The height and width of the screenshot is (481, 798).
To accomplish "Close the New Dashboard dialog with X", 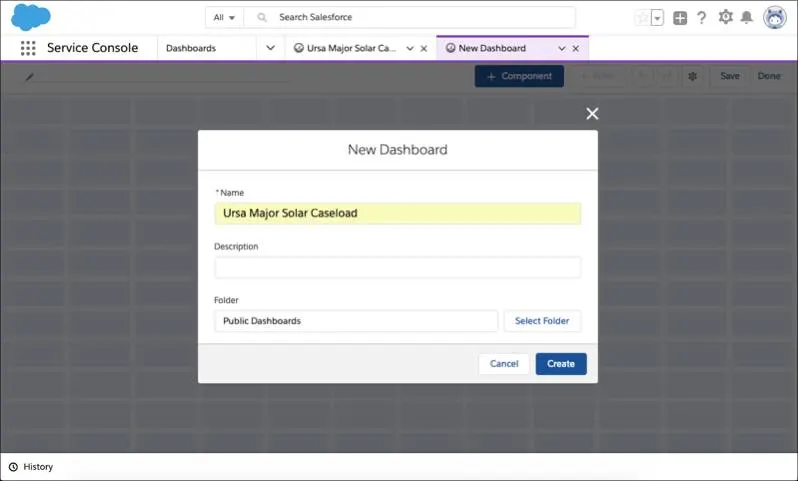I will (592, 114).
